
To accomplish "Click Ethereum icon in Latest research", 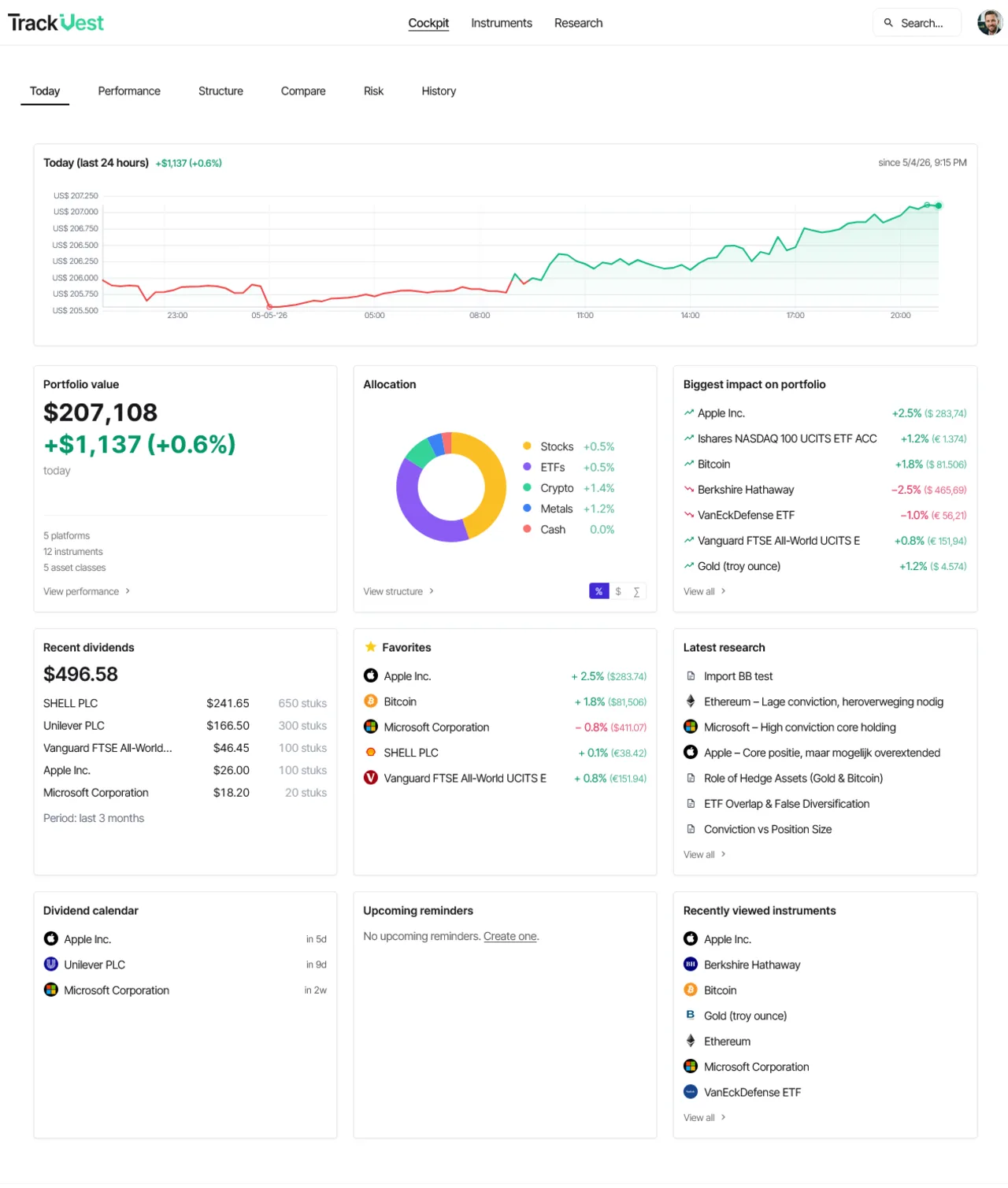I will [x=691, y=701].
